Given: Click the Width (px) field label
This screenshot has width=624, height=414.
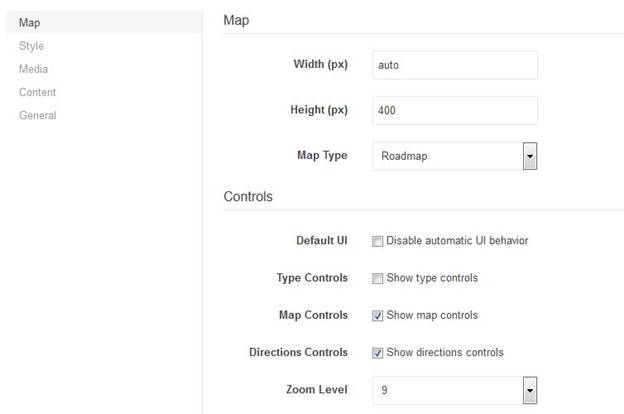Looking at the screenshot, I should 320,64.
